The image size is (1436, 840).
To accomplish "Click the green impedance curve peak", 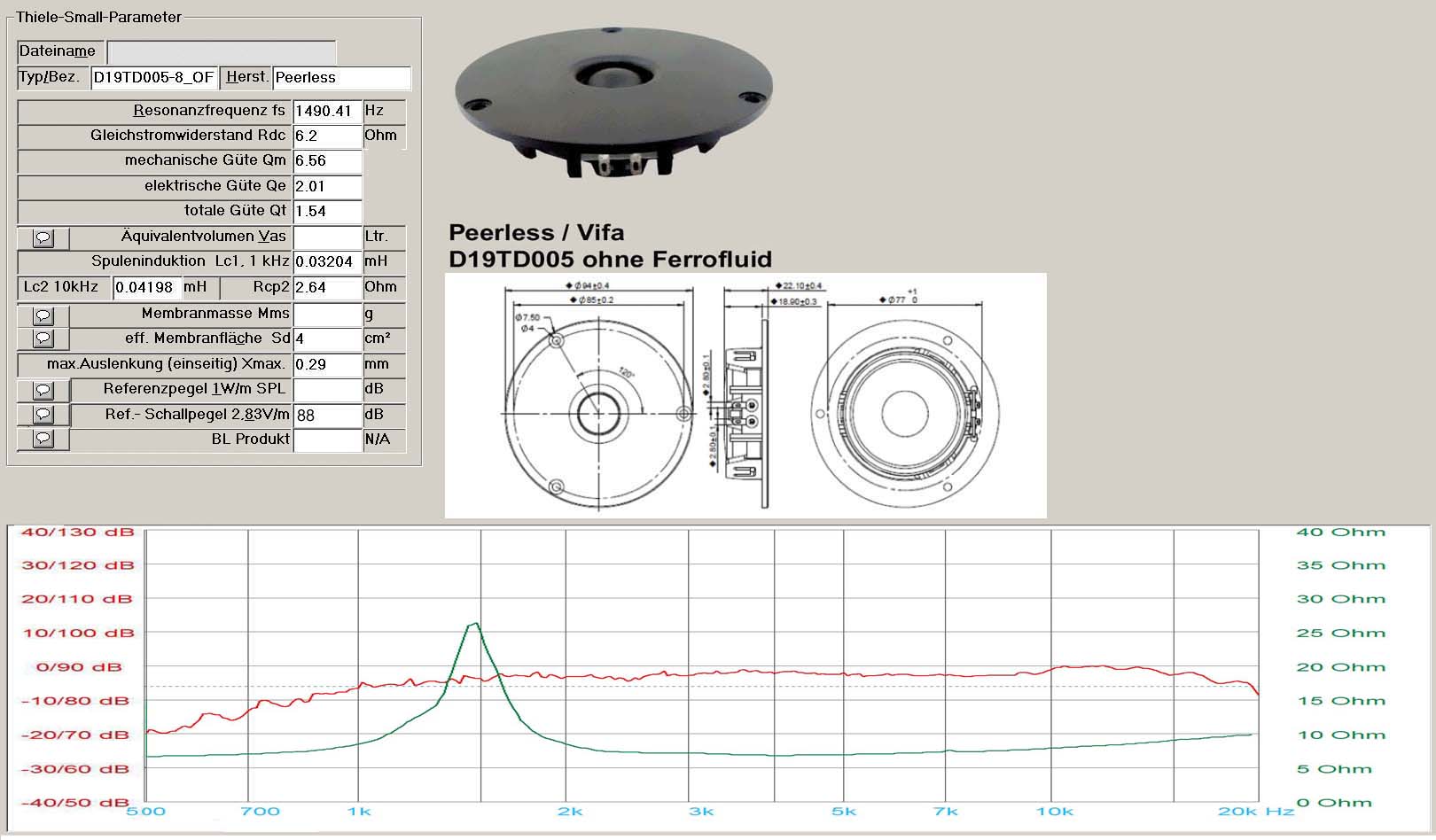I will 475,625.
